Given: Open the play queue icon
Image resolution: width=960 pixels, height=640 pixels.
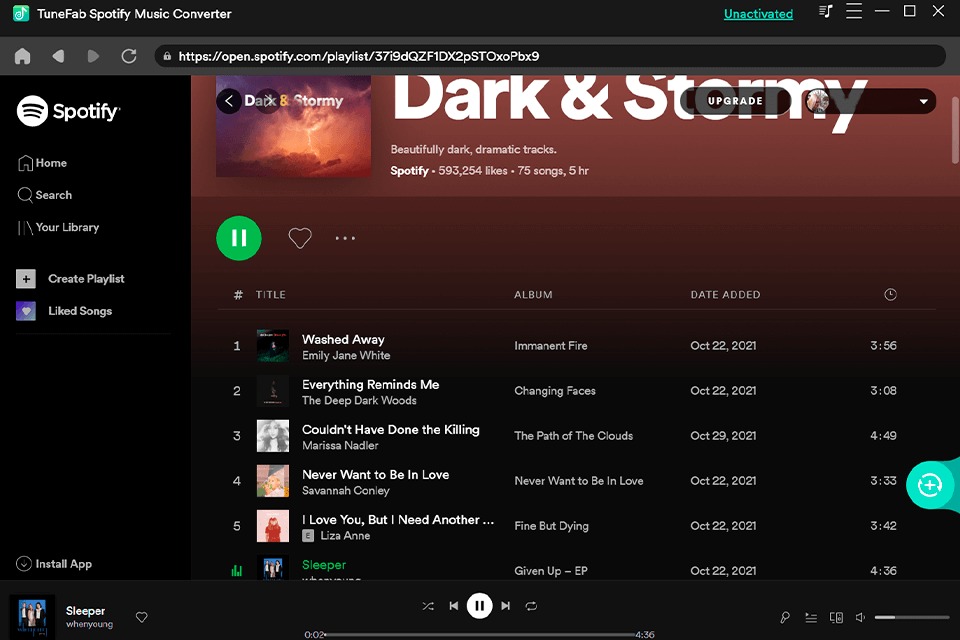Looking at the screenshot, I should [811, 618].
